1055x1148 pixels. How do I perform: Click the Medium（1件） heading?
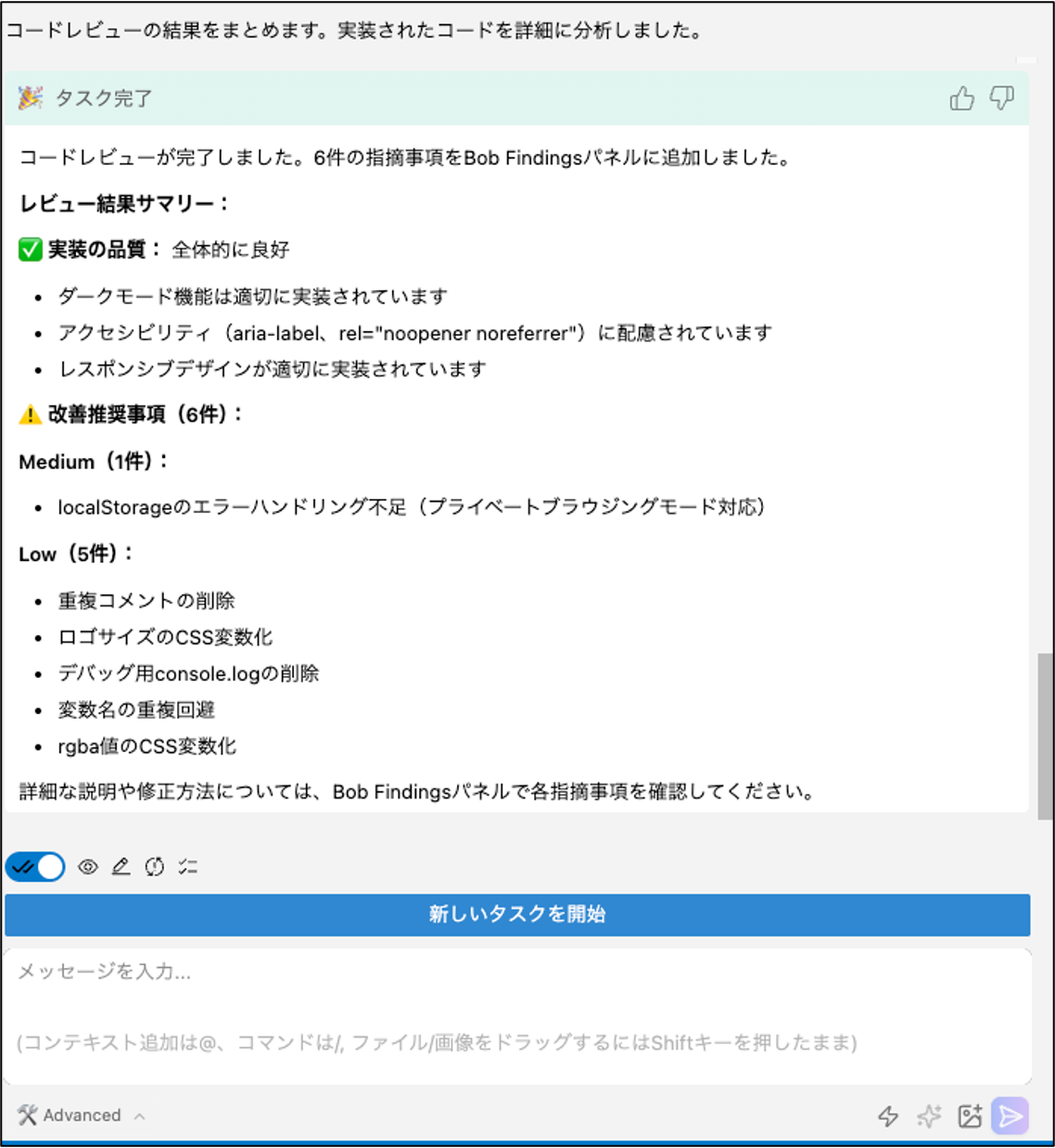pyautogui.click(x=94, y=461)
